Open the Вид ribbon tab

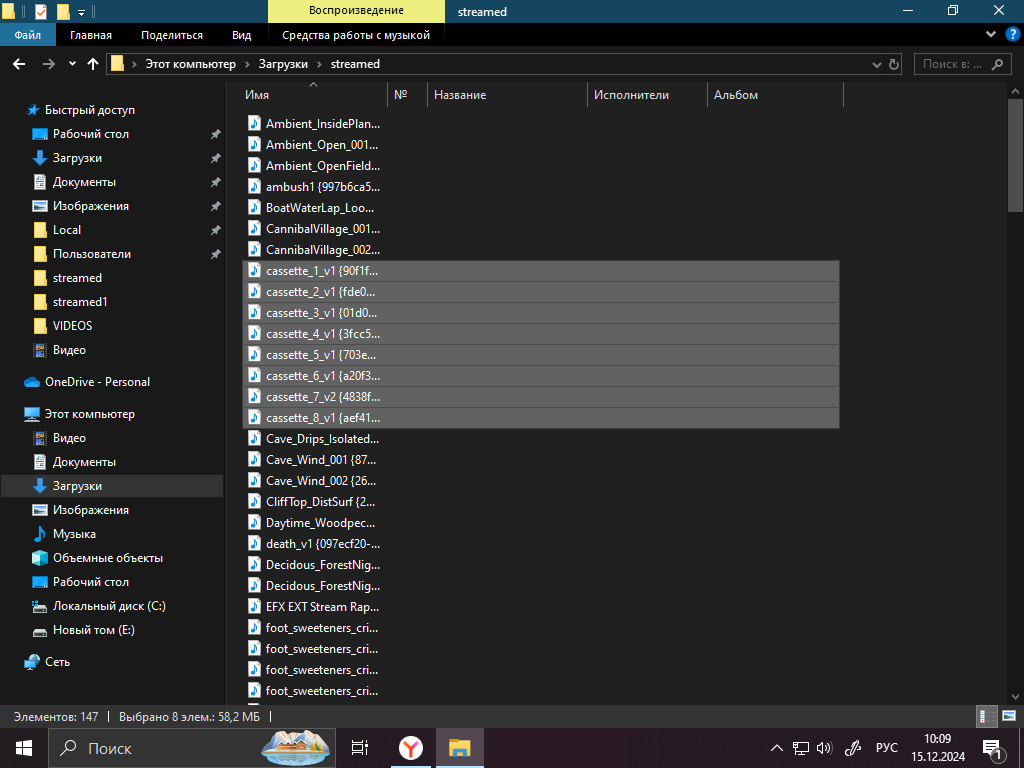(x=242, y=35)
